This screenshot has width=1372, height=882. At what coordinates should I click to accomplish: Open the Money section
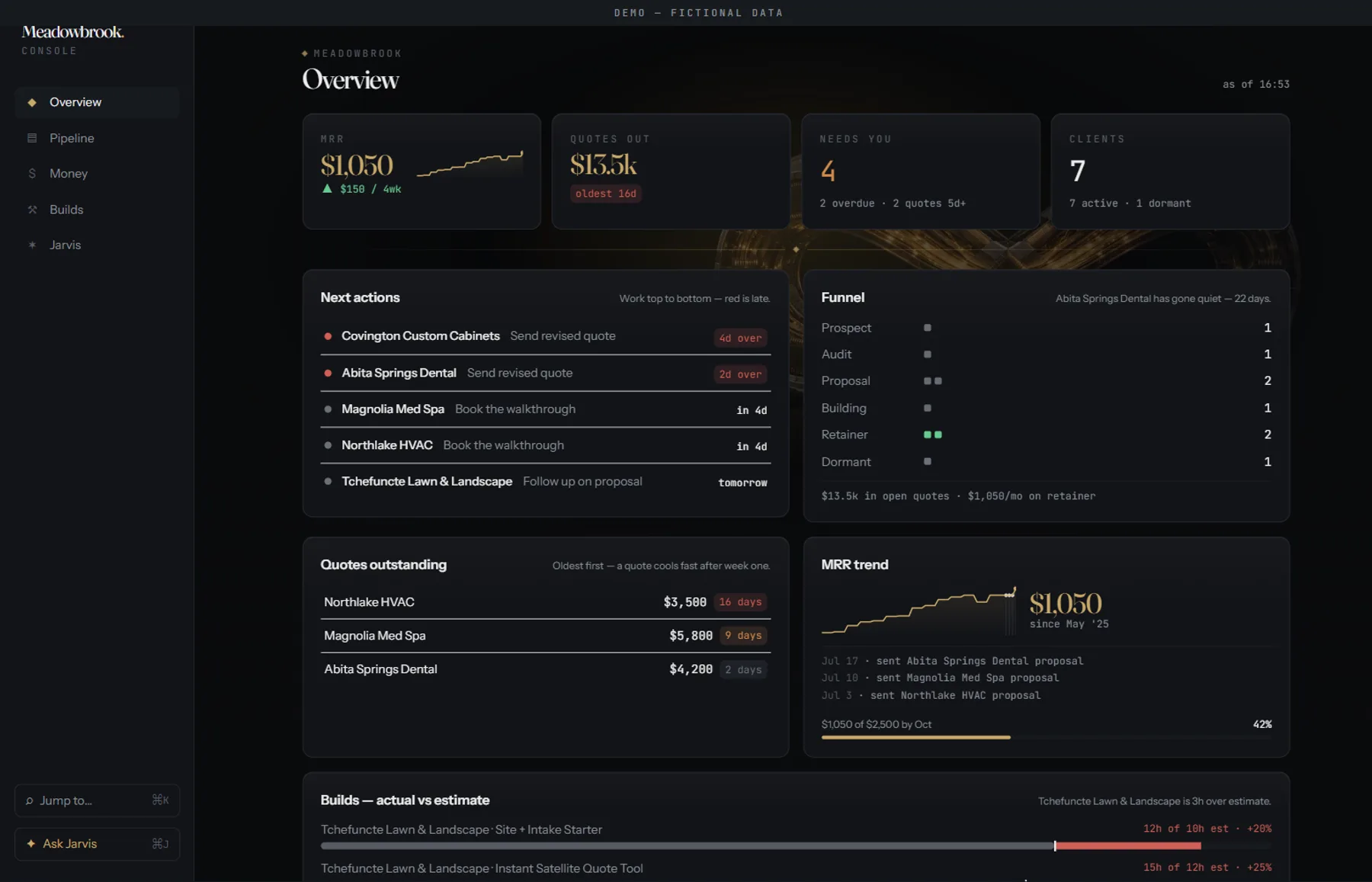97,174
